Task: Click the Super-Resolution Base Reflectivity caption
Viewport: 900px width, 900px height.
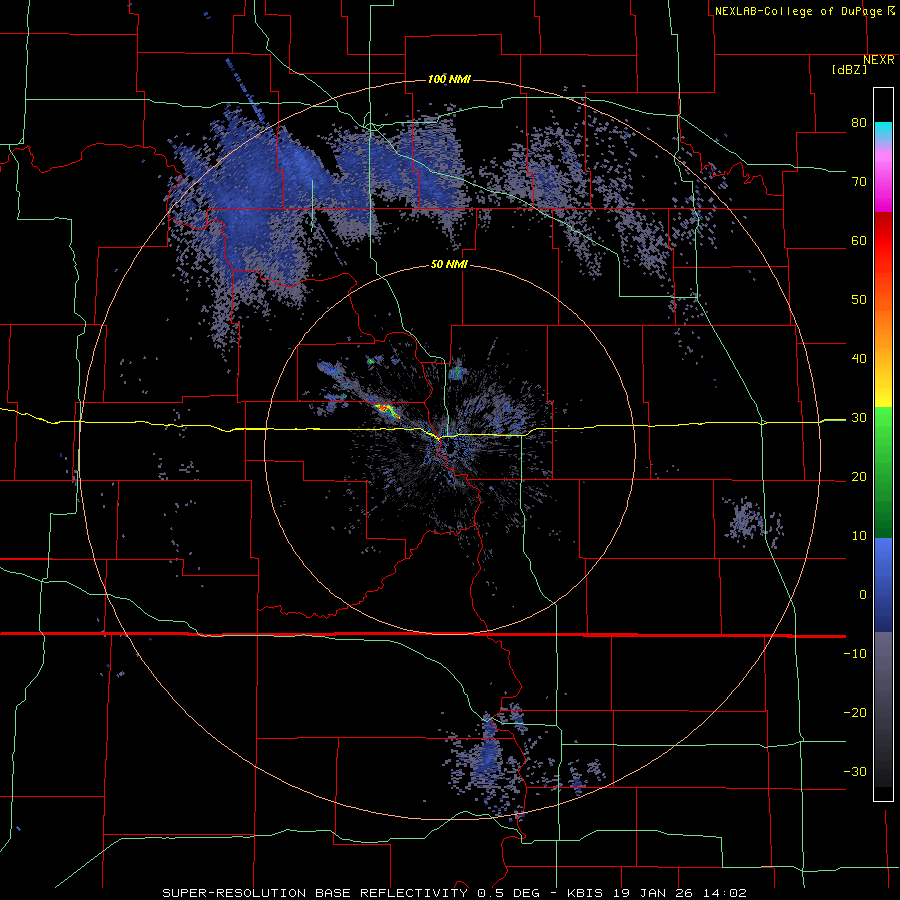Action: (x=454, y=893)
